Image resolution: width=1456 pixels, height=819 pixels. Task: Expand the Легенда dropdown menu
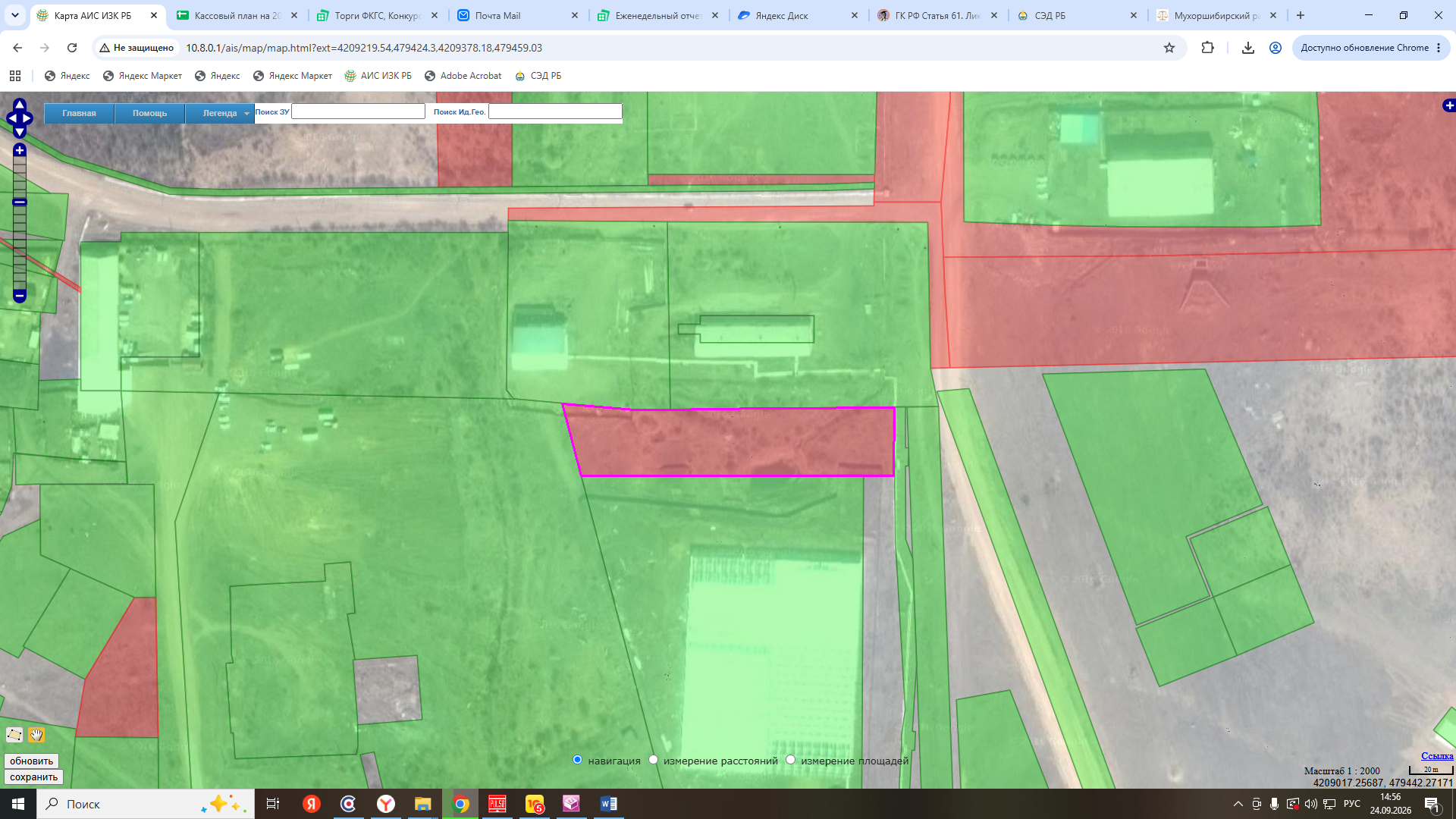click(x=220, y=113)
